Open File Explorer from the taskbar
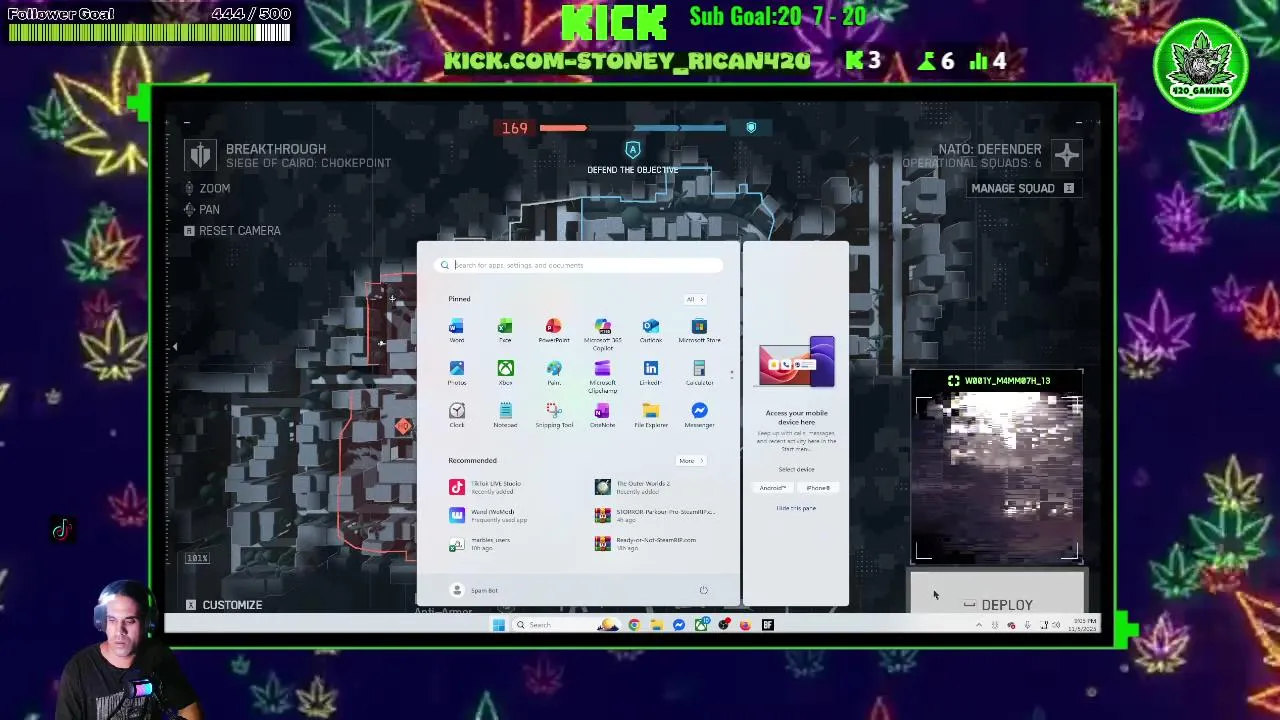 tap(656, 625)
